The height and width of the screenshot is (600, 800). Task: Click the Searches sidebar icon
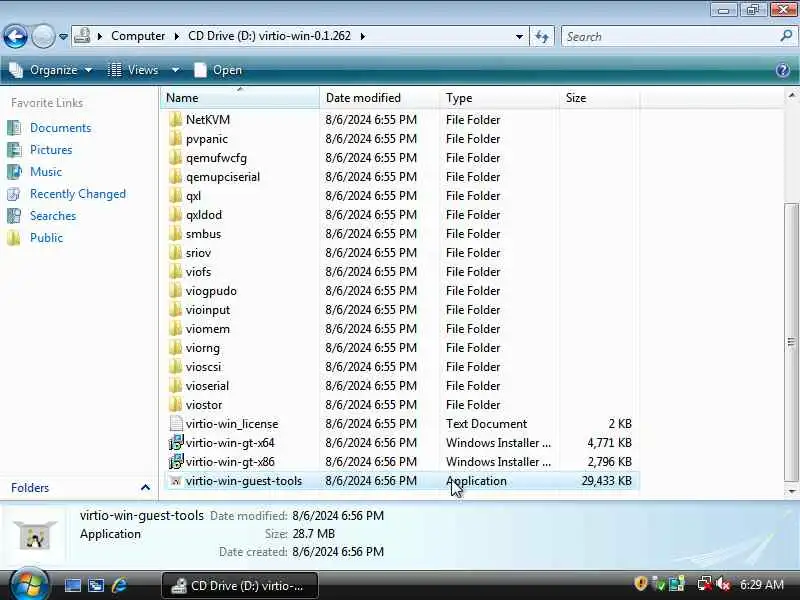point(14,216)
